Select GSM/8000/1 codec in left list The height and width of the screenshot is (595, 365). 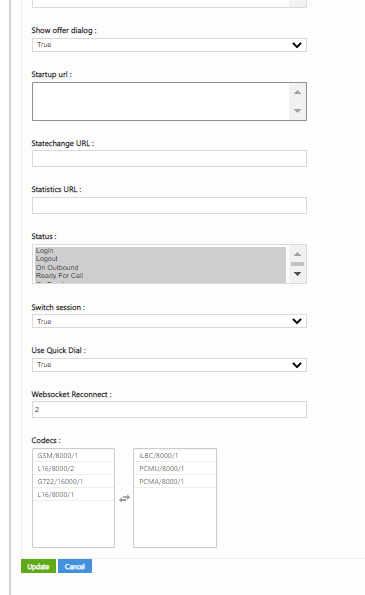click(x=73, y=455)
